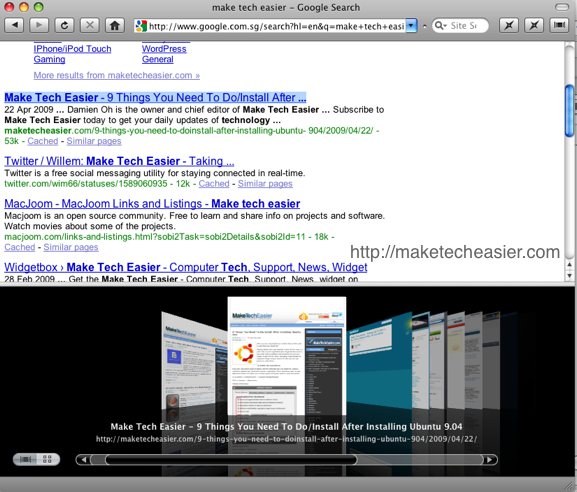Open the search engine magnifier dropdown
The width and height of the screenshot is (577, 492).
(x=440, y=25)
